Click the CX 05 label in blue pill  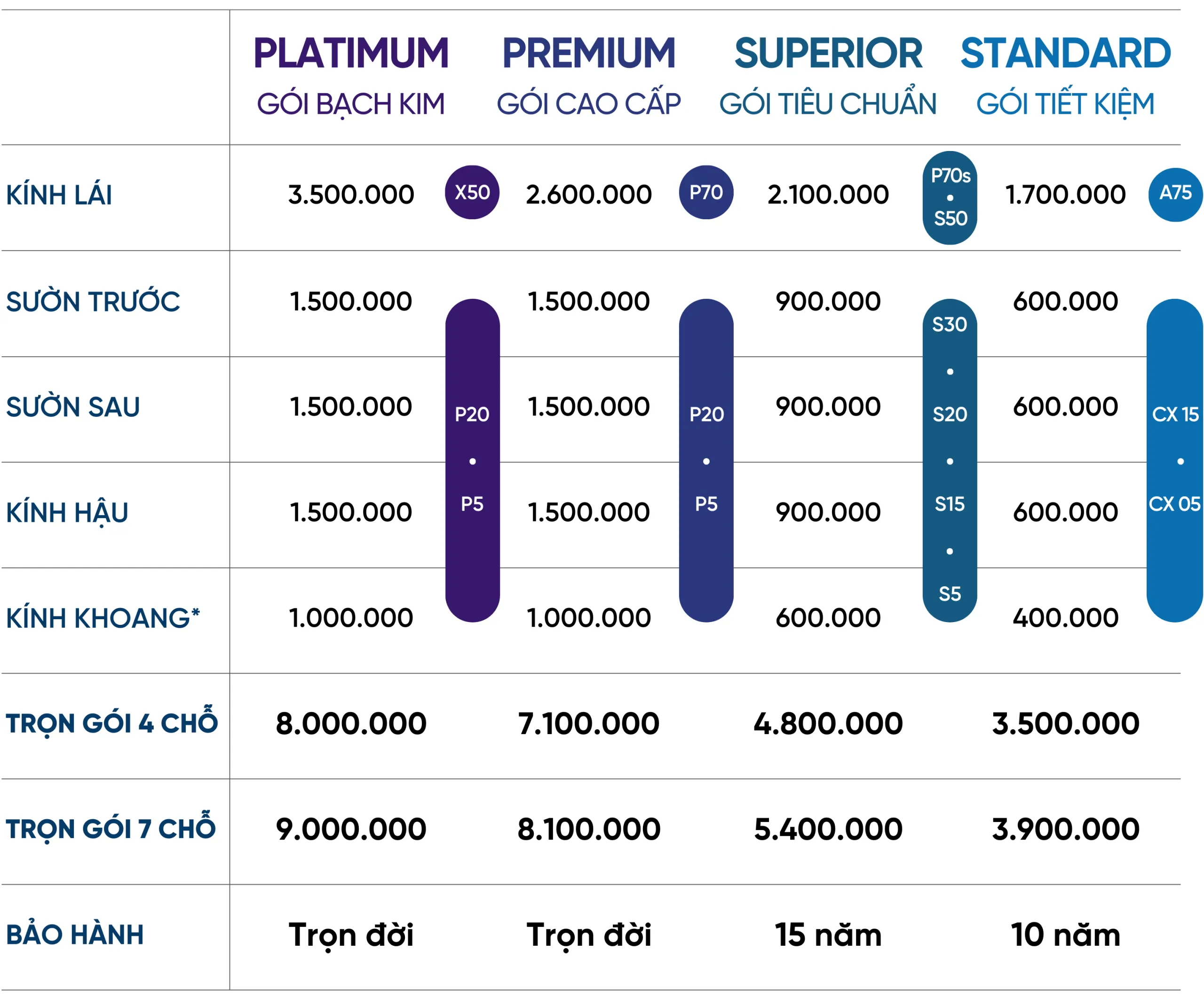coord(1174,503)
